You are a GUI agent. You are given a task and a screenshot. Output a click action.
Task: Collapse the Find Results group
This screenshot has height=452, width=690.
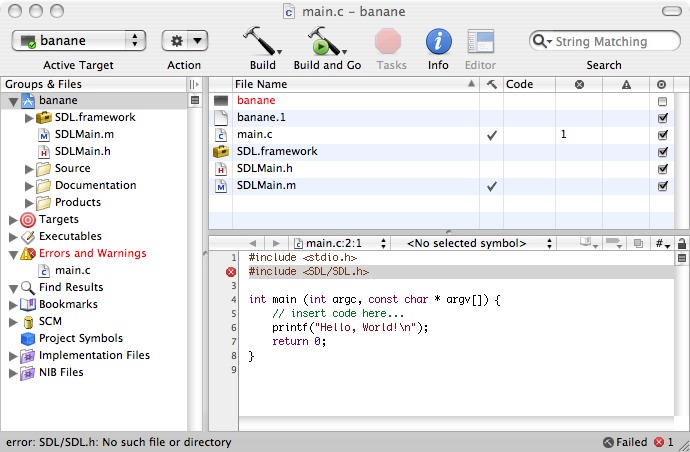[x=13, y=289]
